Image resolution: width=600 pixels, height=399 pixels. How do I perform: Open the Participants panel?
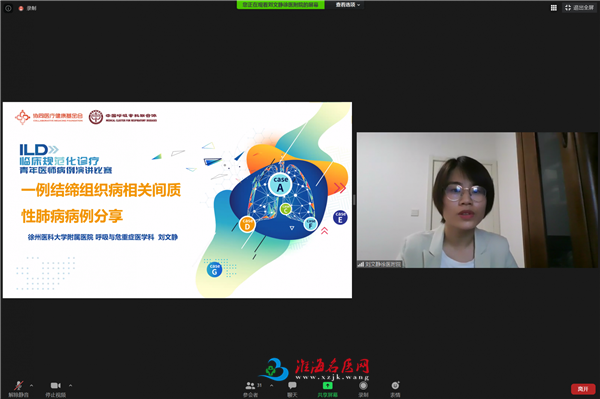tap(251, 389)
